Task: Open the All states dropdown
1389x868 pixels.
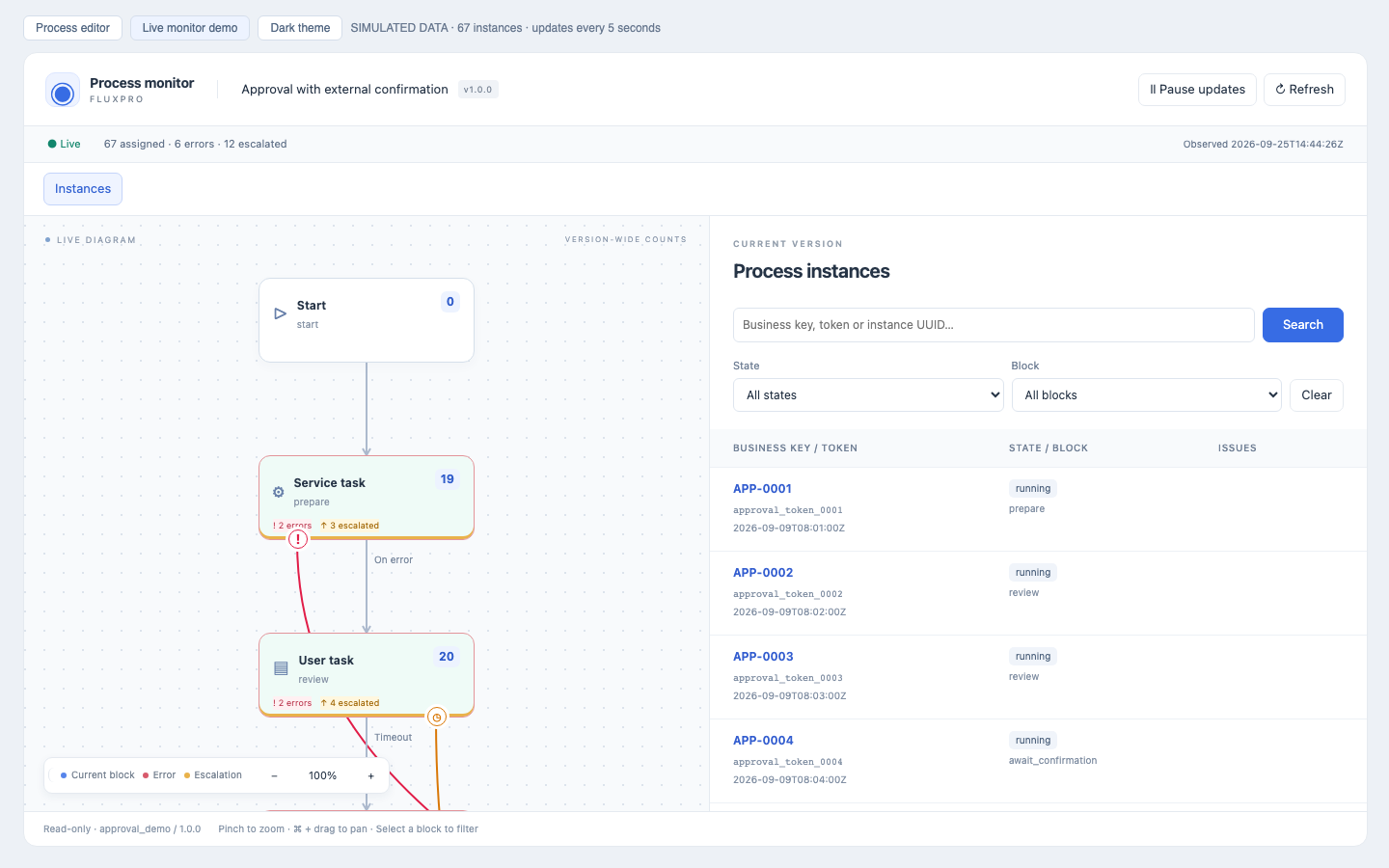Action: point(868,395)
